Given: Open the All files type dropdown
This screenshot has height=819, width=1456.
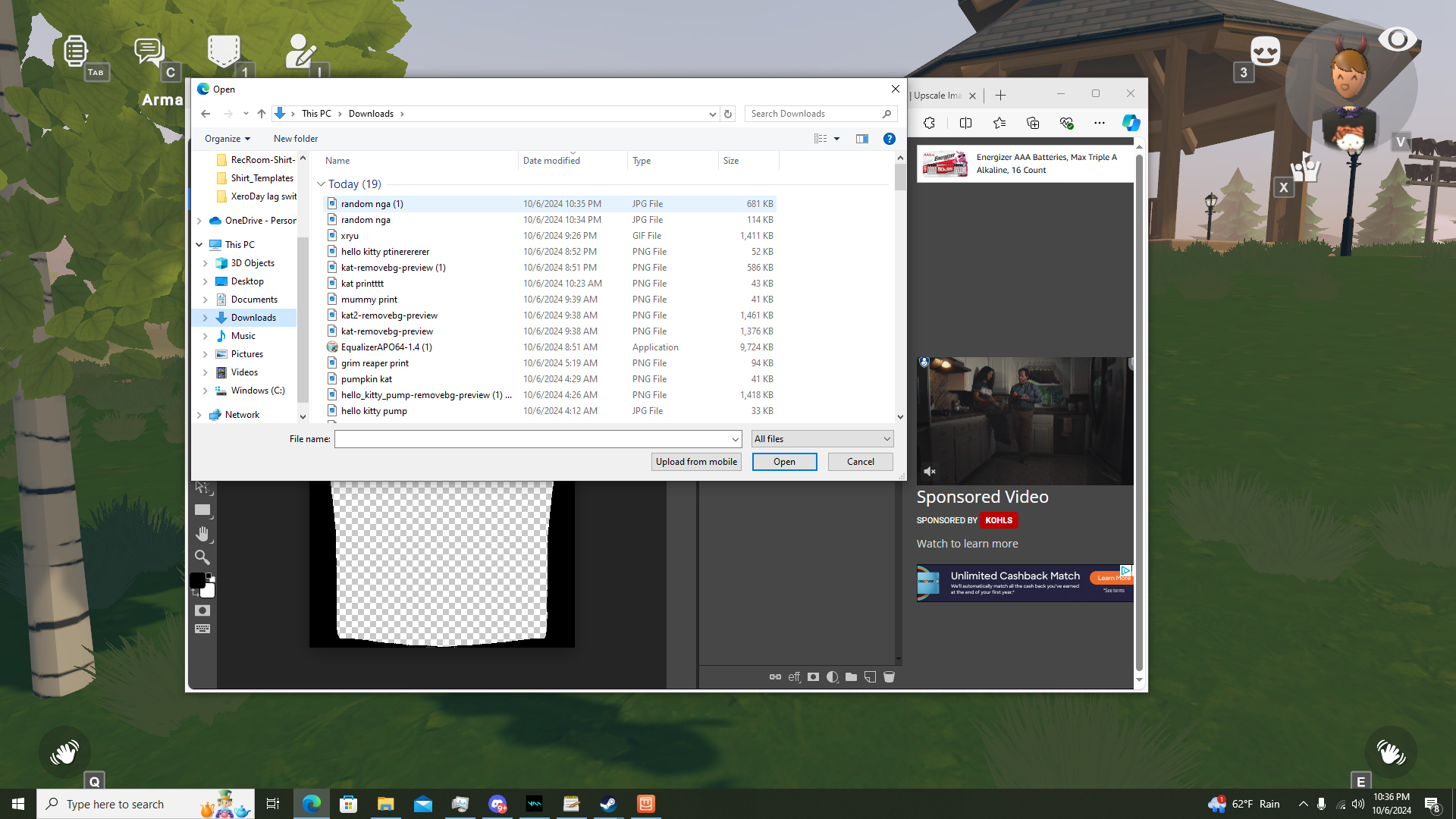Looking at the screenshot, I should click(822, 439).
